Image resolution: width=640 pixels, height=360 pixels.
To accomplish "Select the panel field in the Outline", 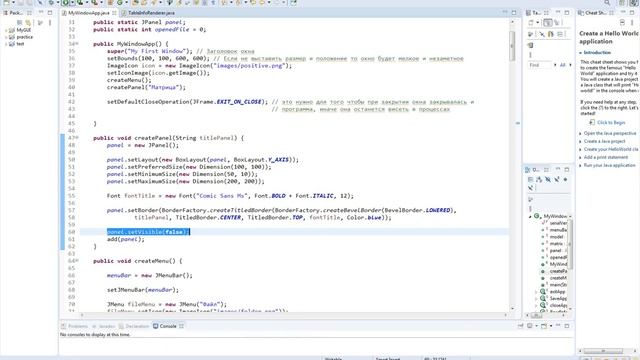I will point(556,251).
